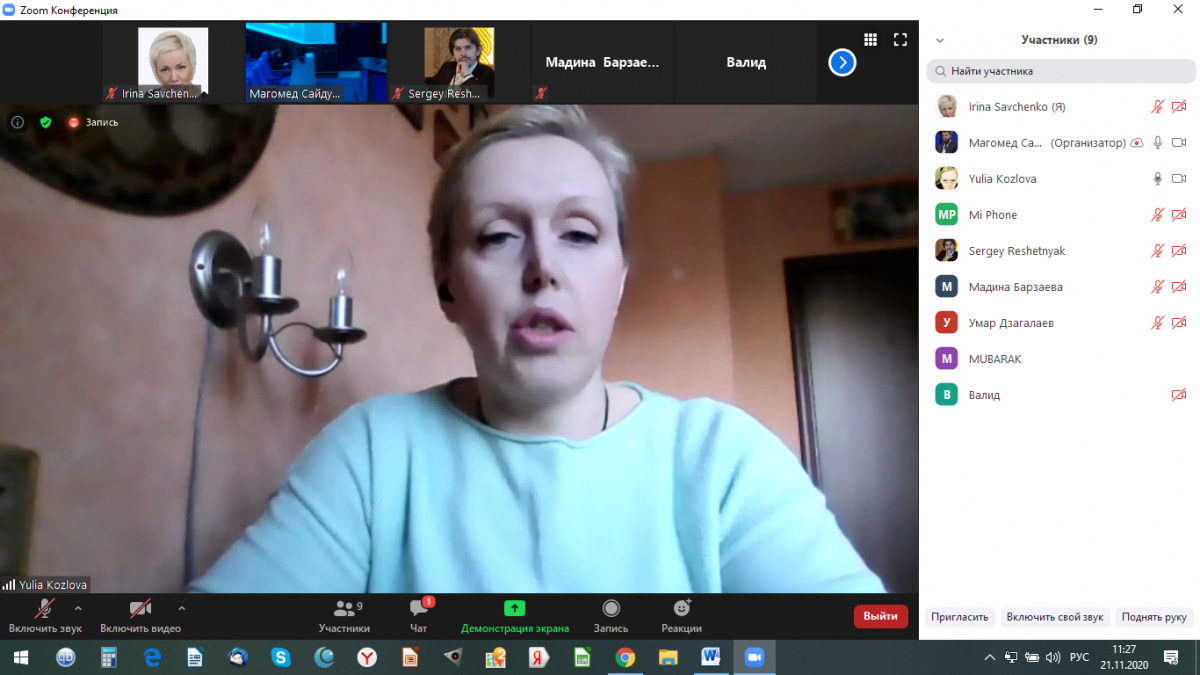The height and width of the screenshot is (675, 1200).
Task: Collapse the Участники (9) panel chevron
Action: pos(939,41)
